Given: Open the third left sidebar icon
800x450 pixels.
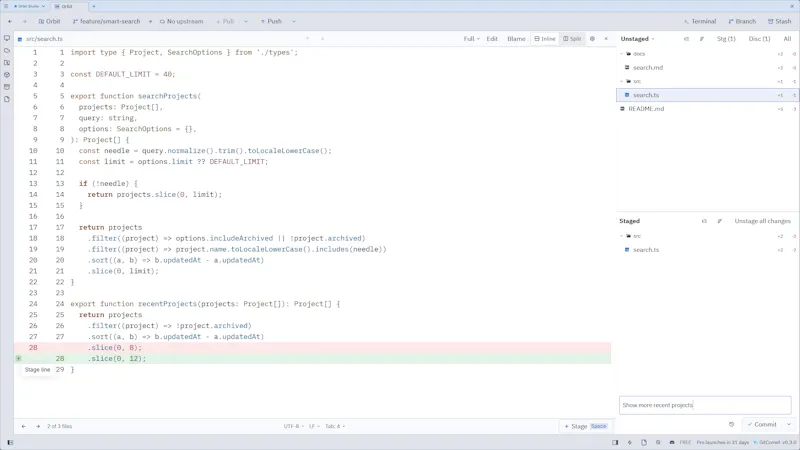Looking at the screenshot, I should click(x=7, y=63).
